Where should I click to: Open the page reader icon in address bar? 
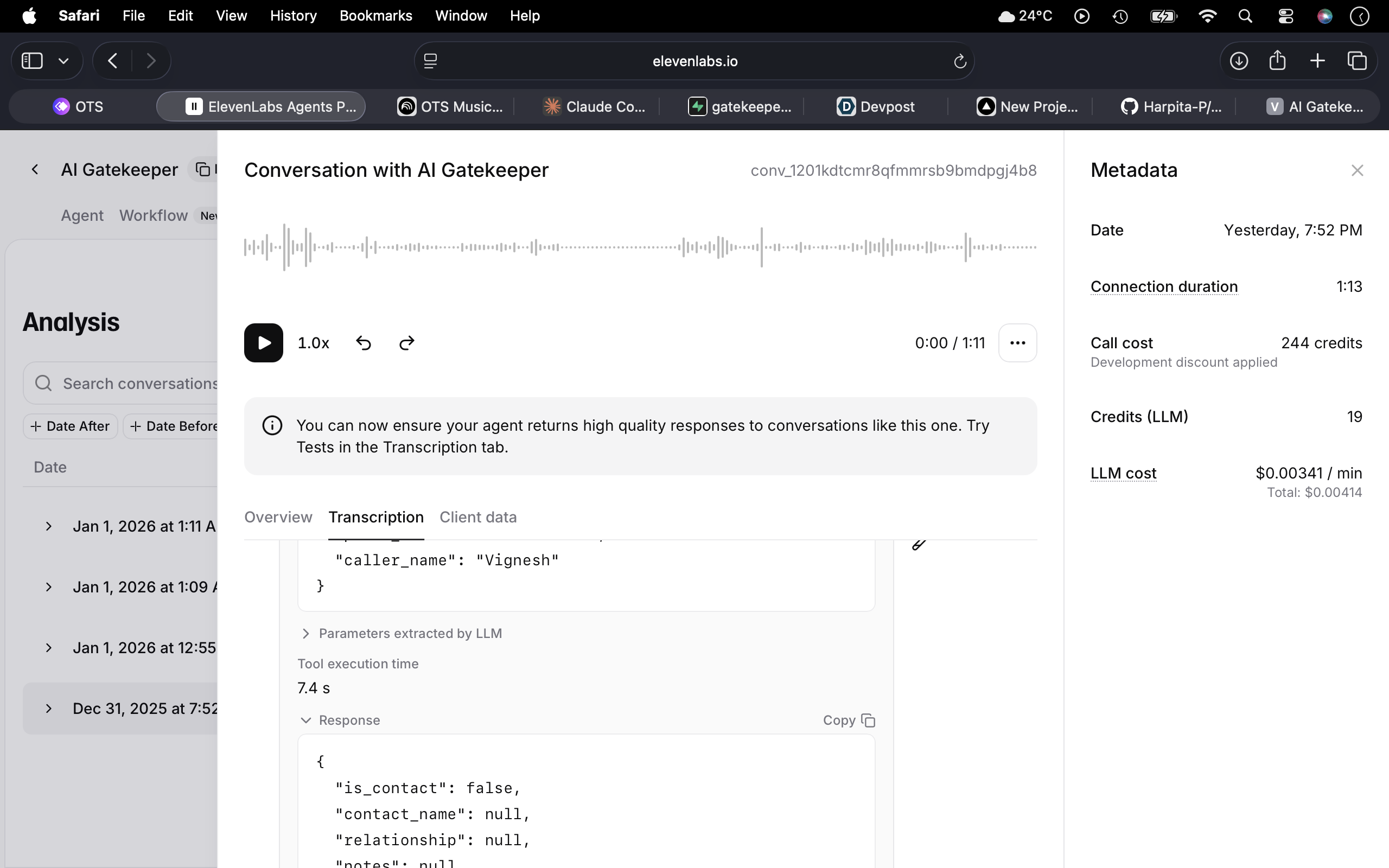click(x=430, y=61)
